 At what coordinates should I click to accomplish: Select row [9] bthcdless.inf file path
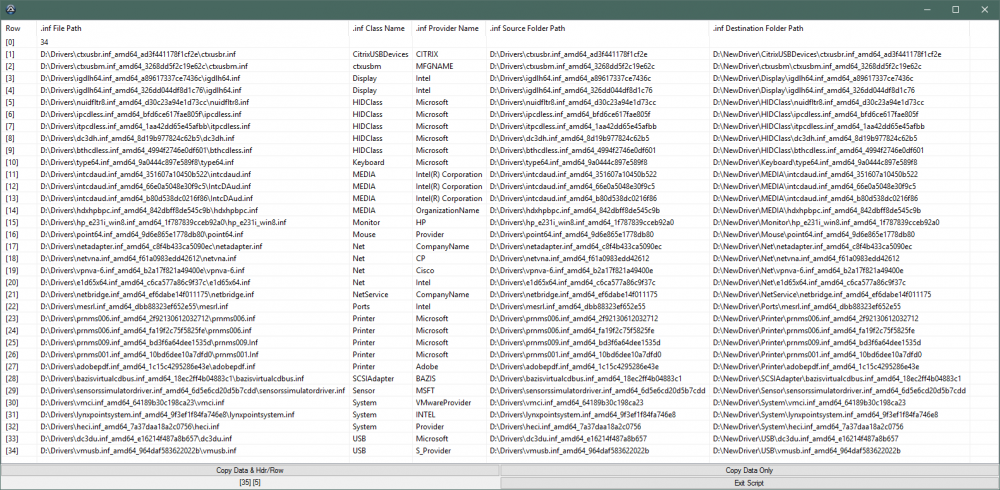(x=147, y=151)
